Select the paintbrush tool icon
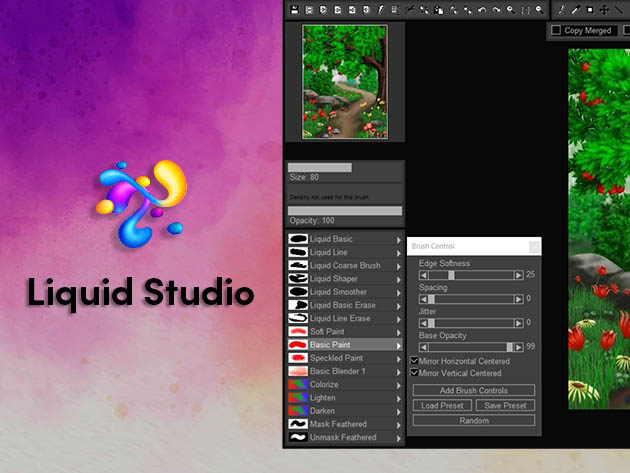 pyautogui.click(x=561, y=10)
